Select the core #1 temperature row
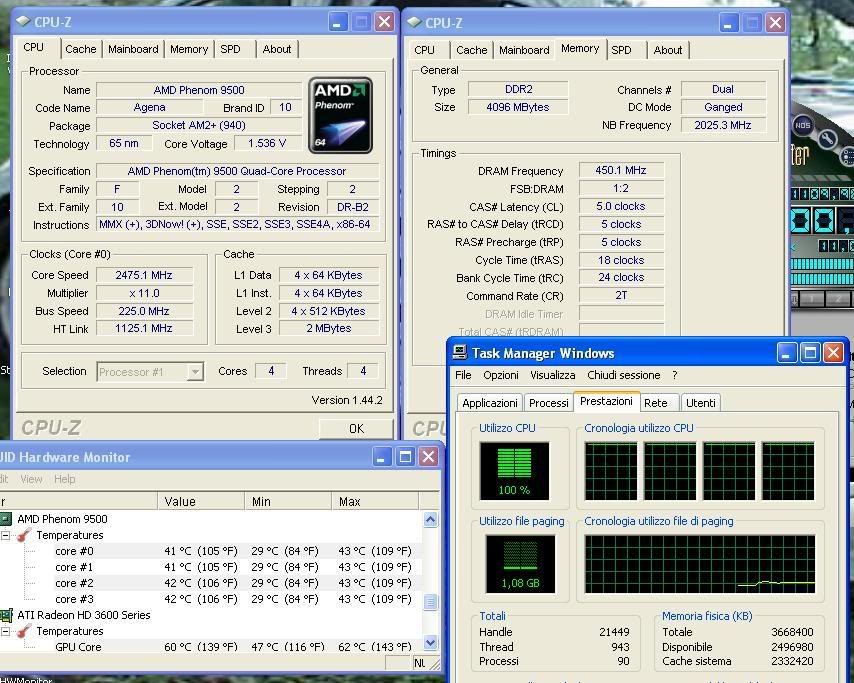Screen dimensions: 854x683 click(211, 567)
